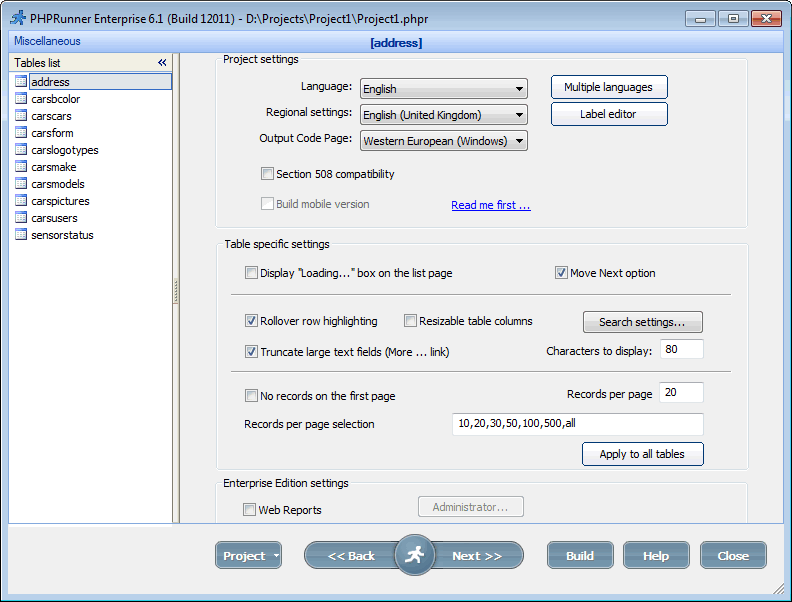Click the carsmake table icon
792x602 pixels.
pyautogui.click(x=21, y=167)
